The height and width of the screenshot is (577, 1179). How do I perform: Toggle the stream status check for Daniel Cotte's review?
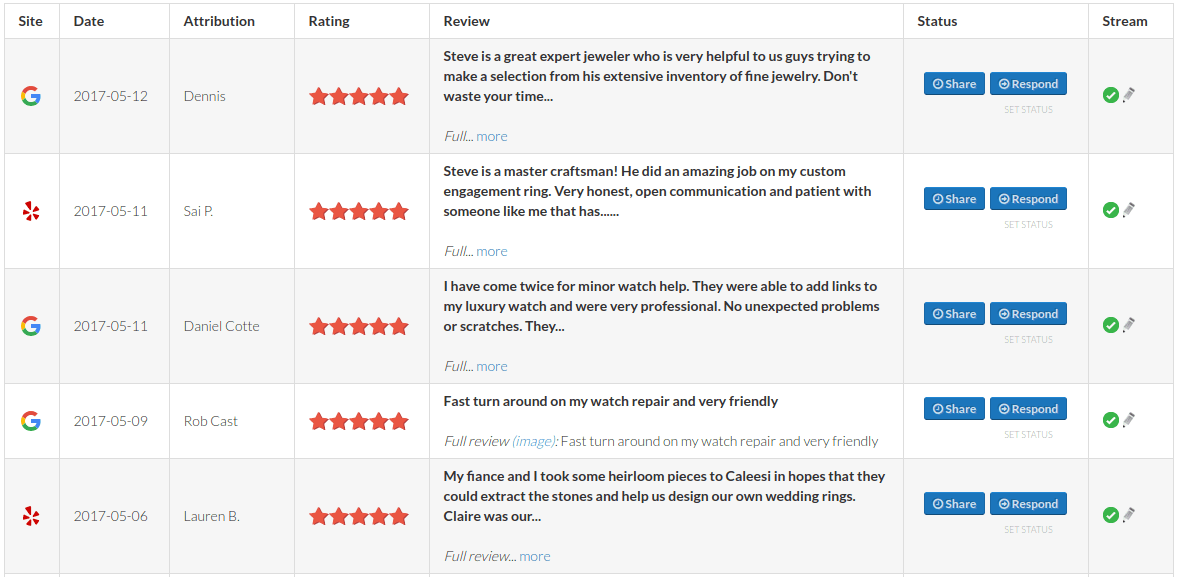point(1113,325)
